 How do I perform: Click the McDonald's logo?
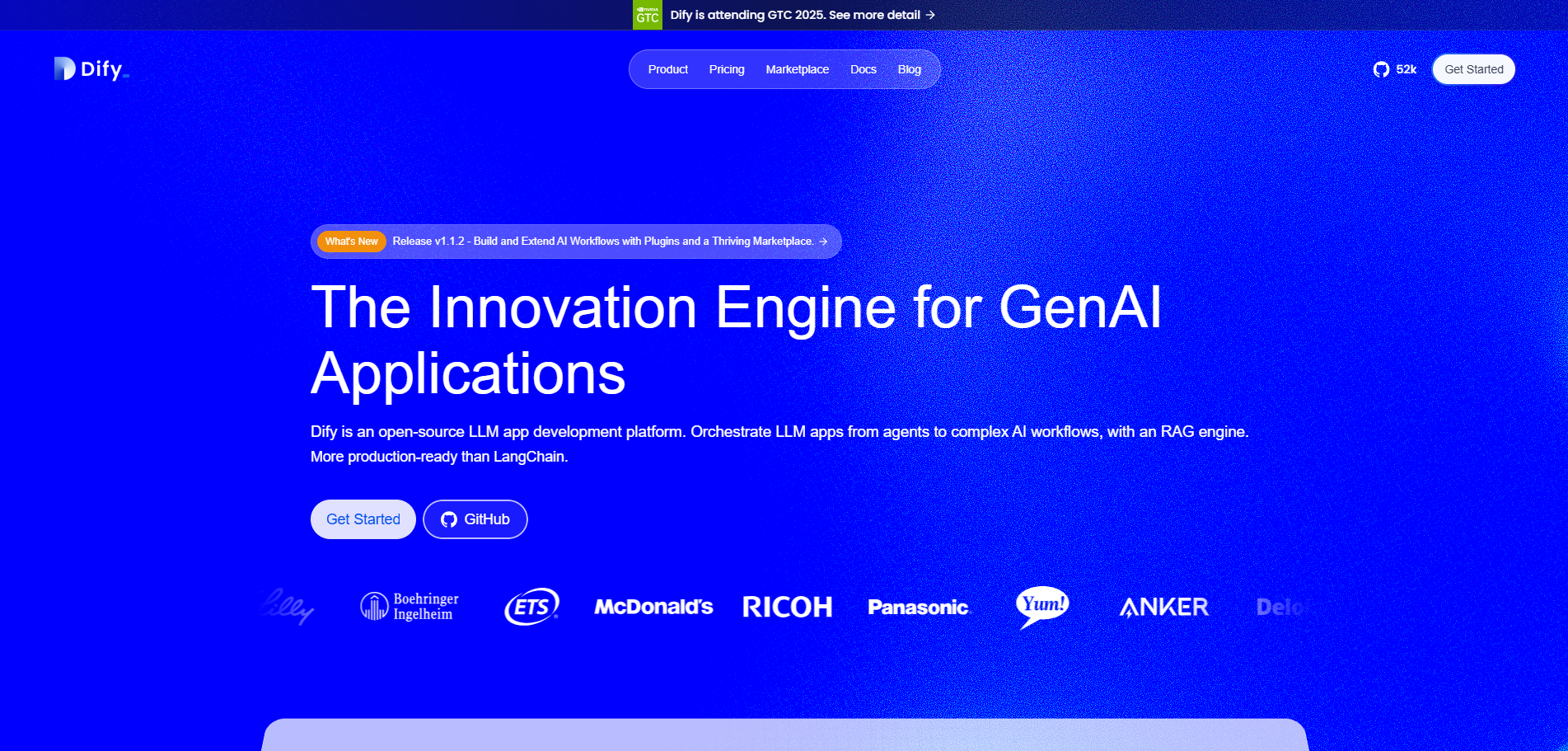(653, 608)
